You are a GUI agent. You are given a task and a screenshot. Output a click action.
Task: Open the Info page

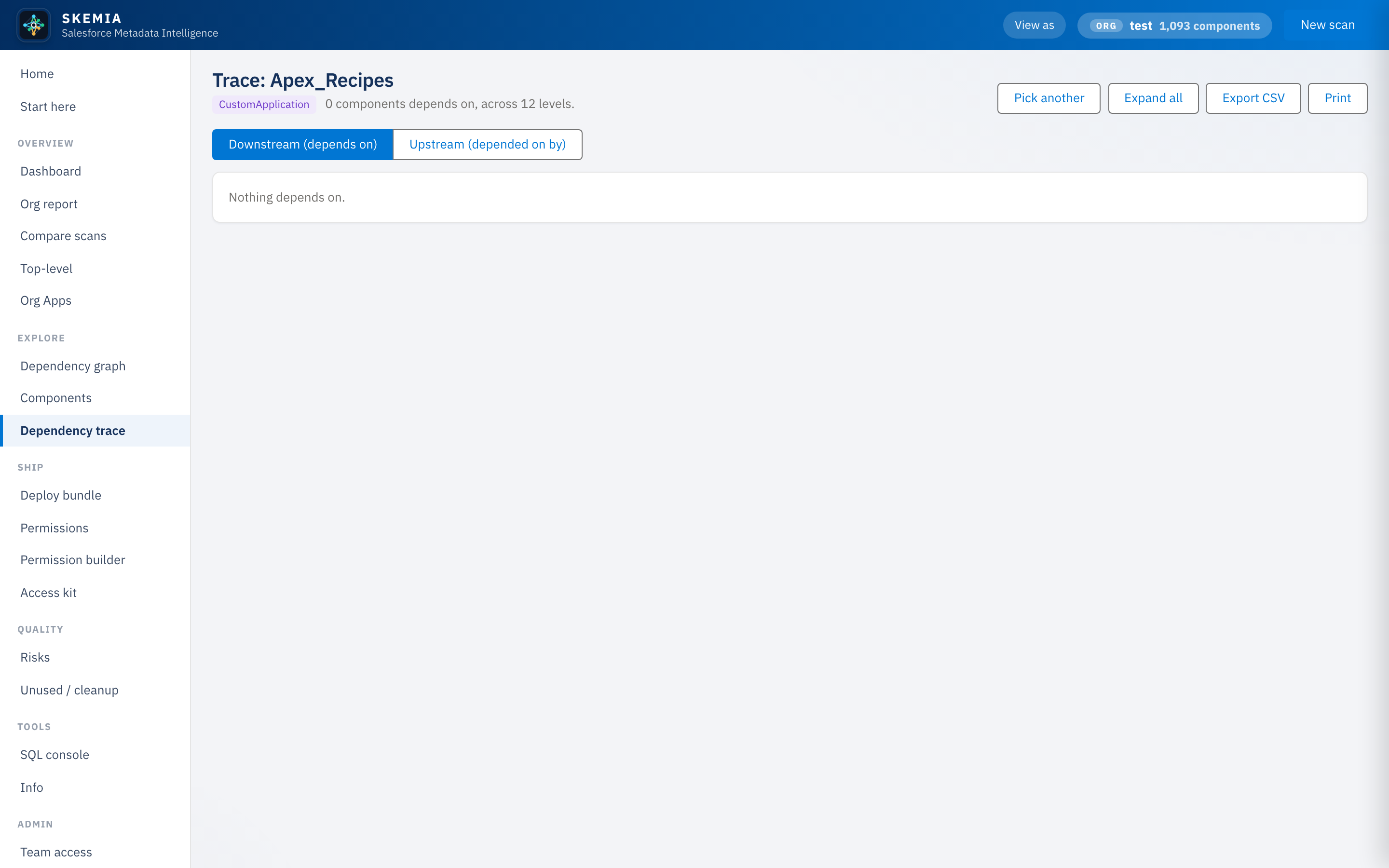click(x=95, y=787)
